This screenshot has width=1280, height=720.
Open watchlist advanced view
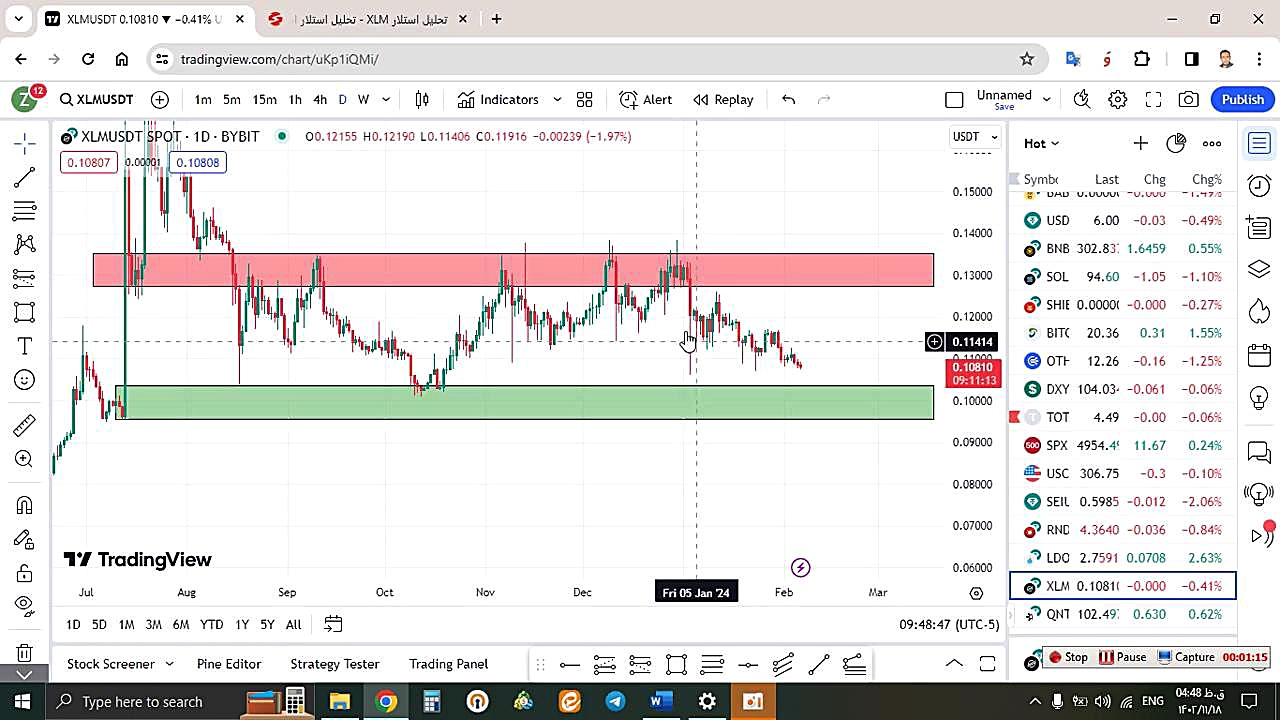(1176, 143)
